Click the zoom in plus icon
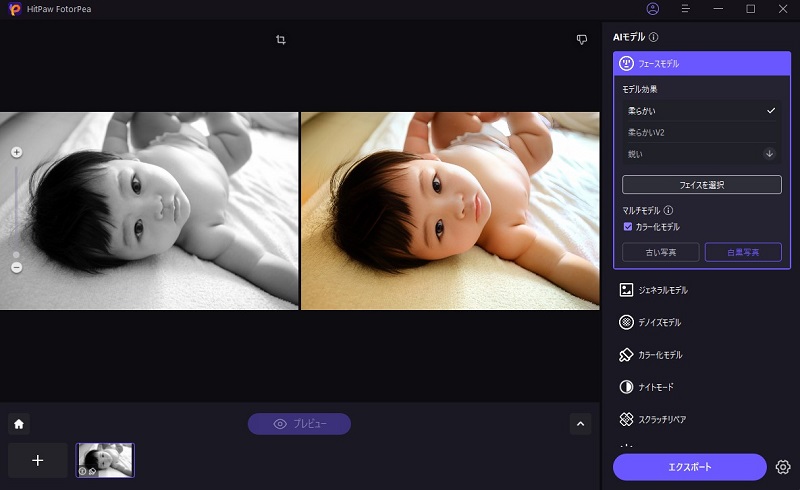Viewport: 800px width, 490px height. click(16, 153)
